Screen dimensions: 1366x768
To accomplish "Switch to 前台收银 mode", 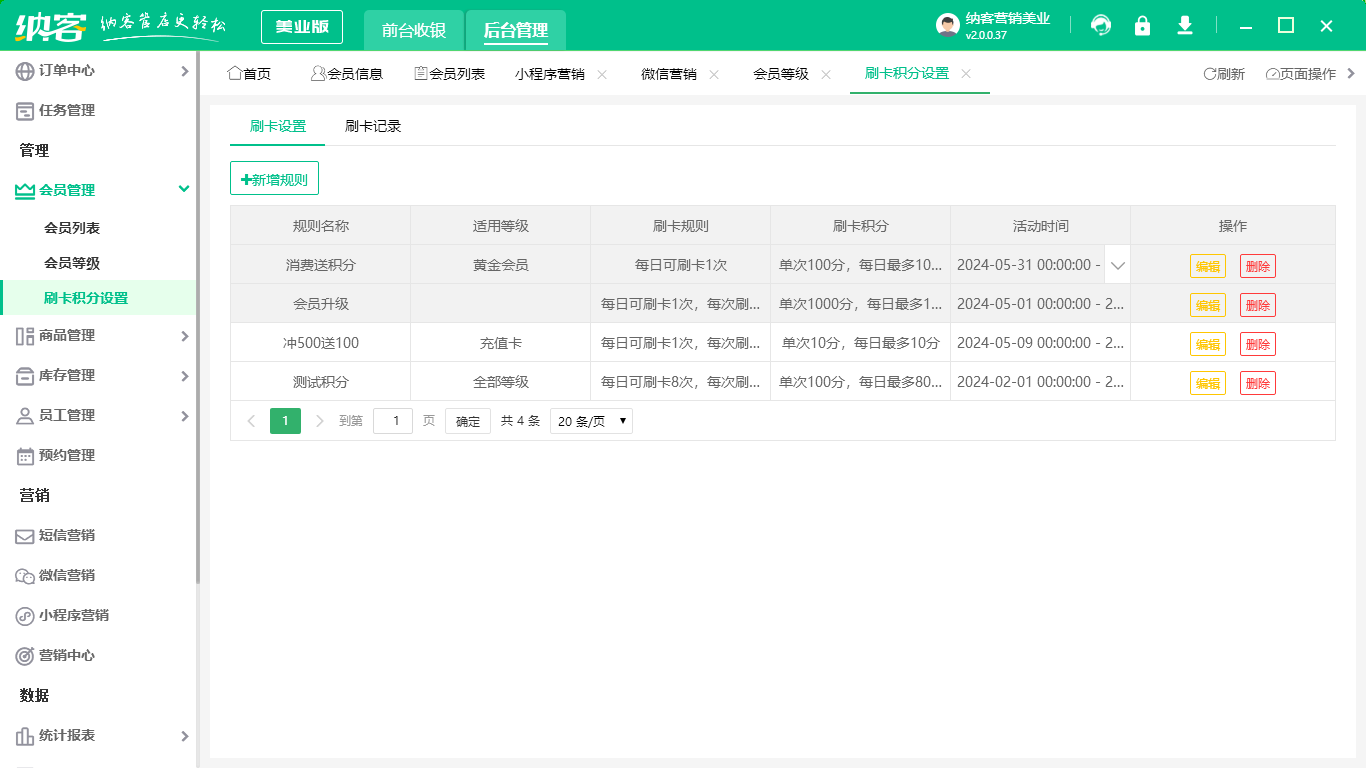I will click(414, 30).
